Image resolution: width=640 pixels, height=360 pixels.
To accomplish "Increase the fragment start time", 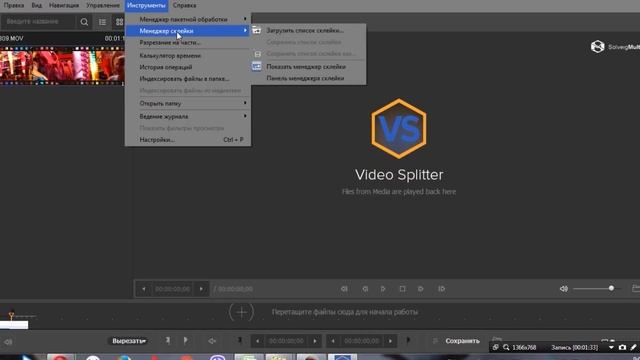I will (315, 341).
